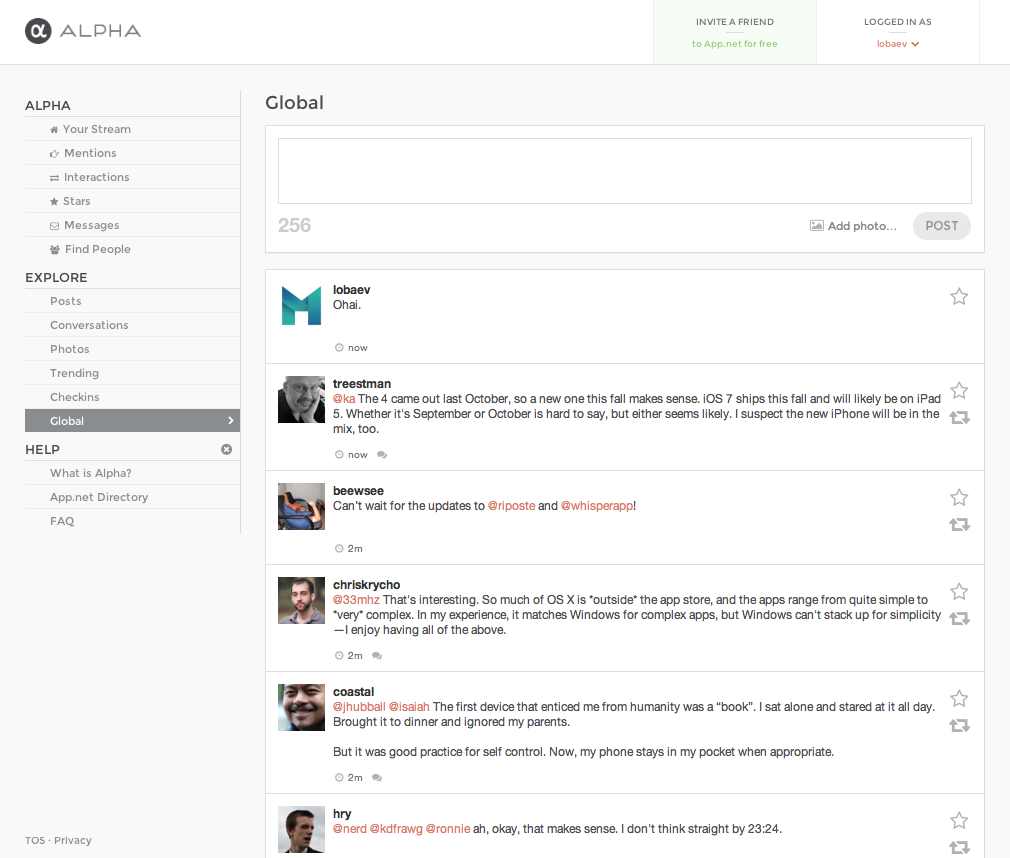
Task: Click Add photo image icon
Action: pos(816,226)
